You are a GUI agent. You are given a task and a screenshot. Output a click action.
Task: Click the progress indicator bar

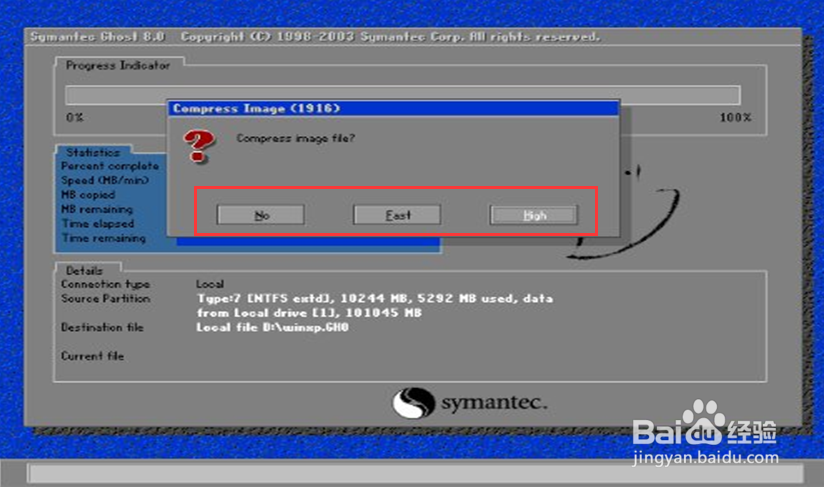click(403, 95)
